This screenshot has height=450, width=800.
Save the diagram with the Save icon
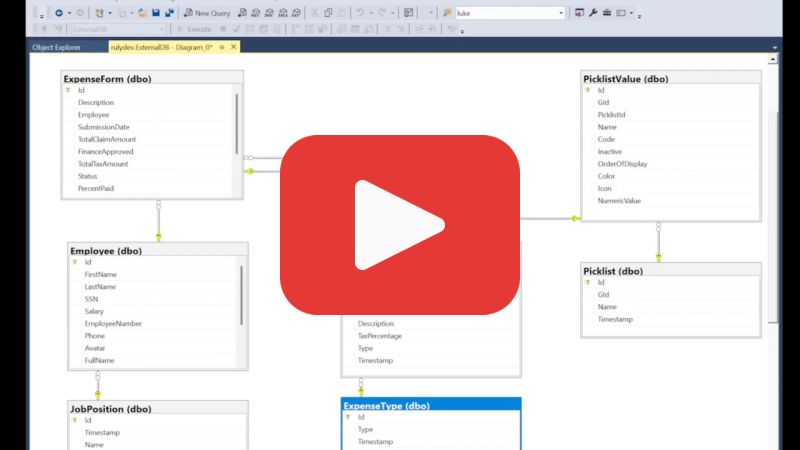156,13
